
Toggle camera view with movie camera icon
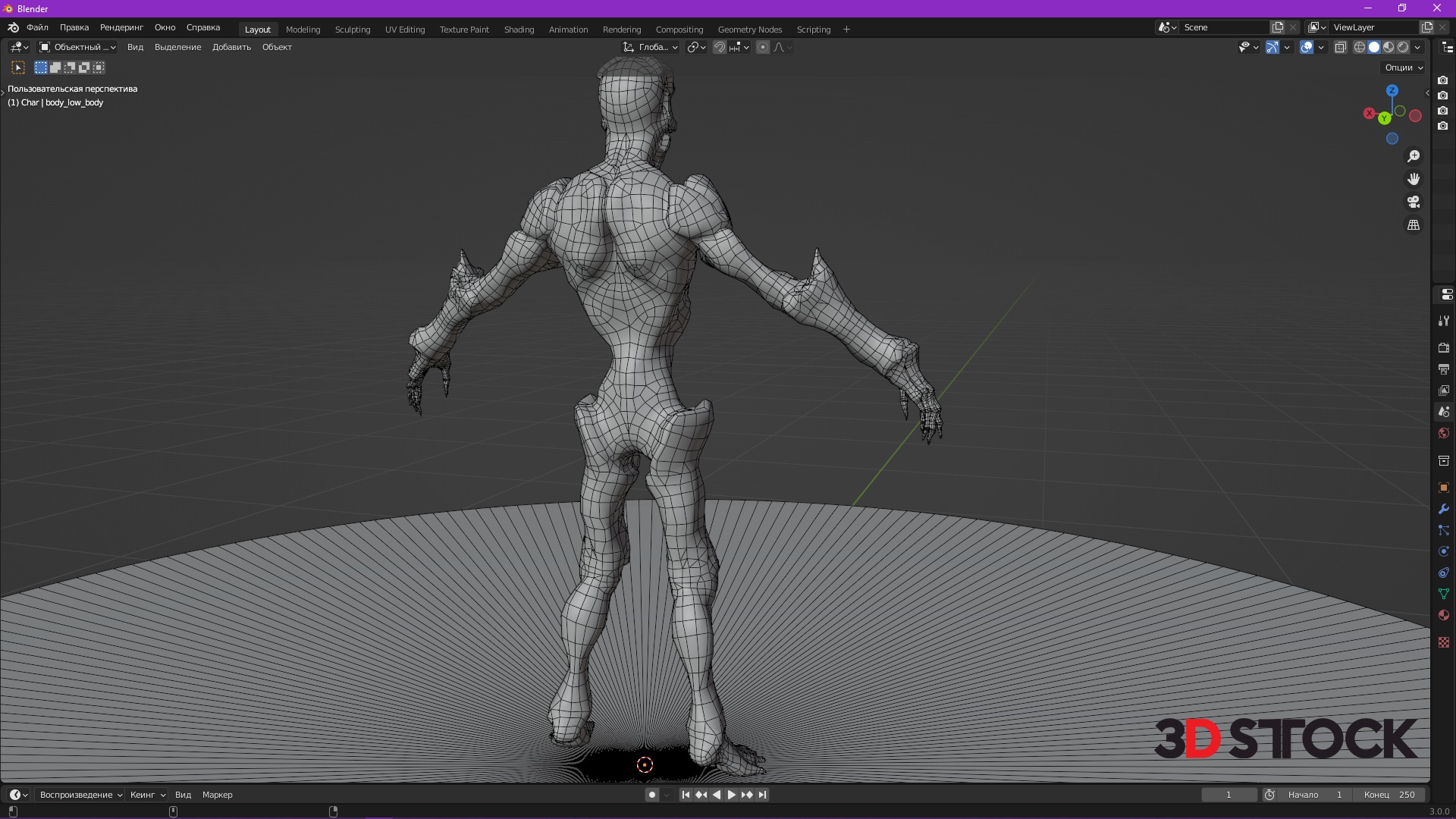1414,202
